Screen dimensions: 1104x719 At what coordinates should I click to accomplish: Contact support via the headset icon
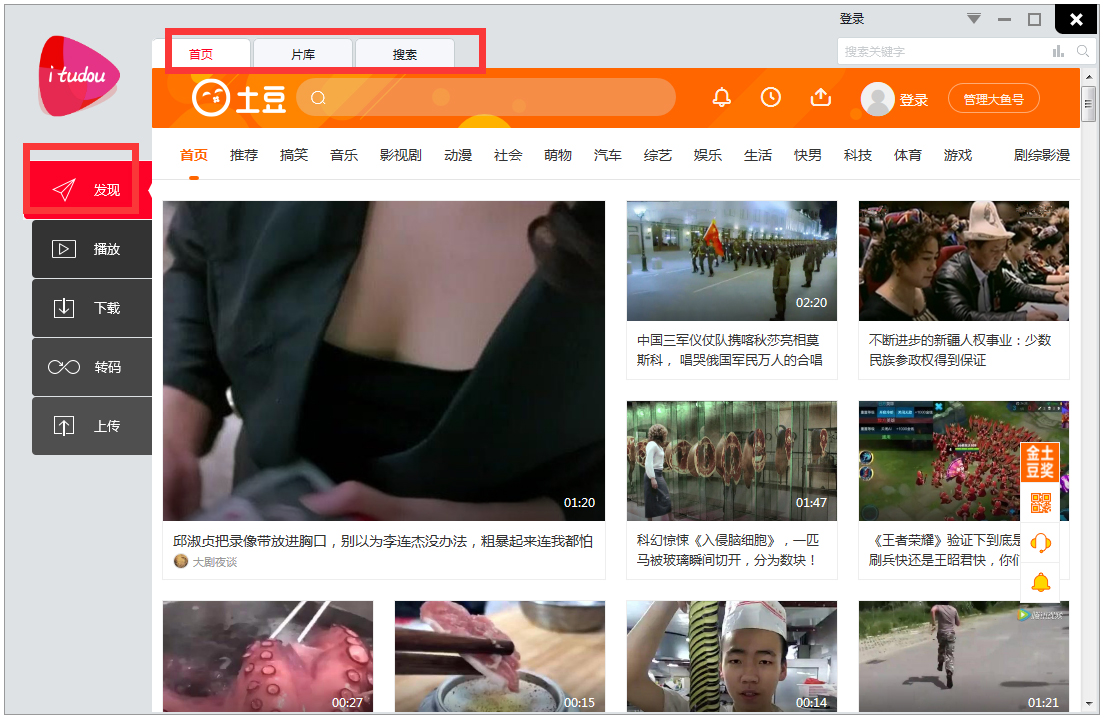[x=1040, y=543]
